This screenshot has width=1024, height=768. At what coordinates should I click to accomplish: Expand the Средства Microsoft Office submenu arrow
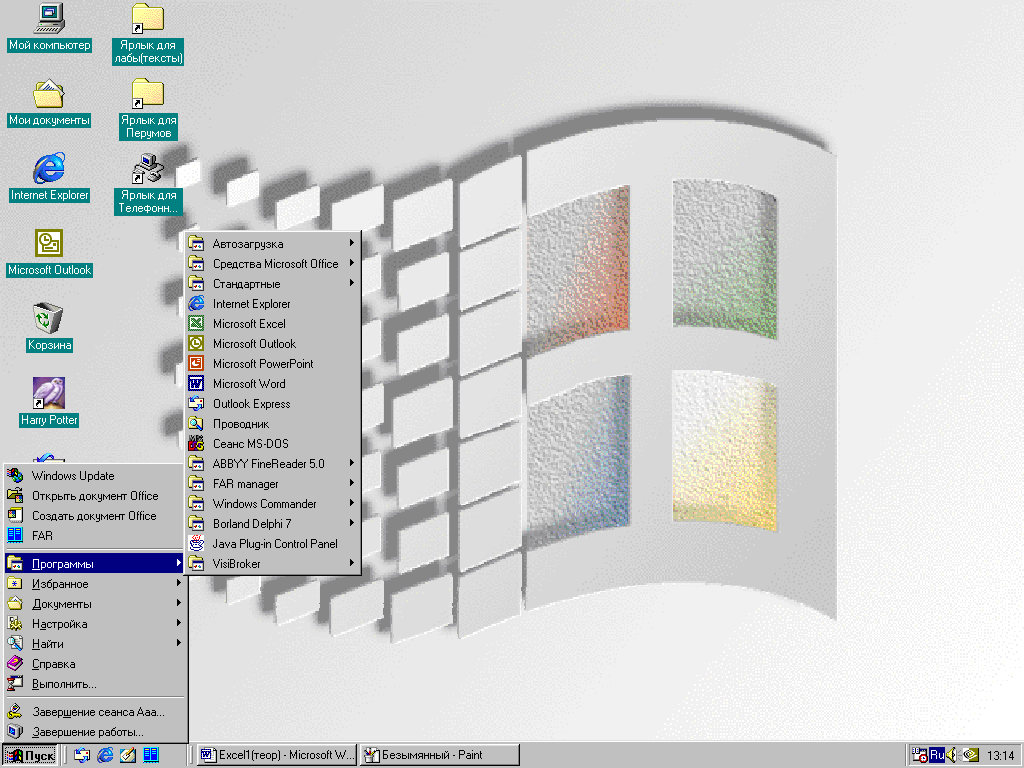pyautogui.click(x=351, y=263)
